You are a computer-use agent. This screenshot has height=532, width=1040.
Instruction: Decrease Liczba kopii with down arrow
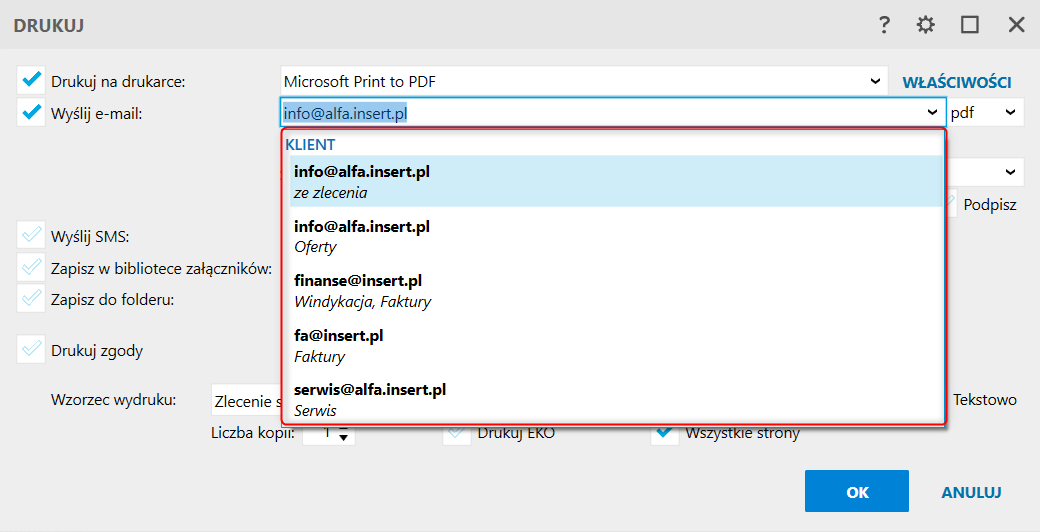tap(343, 438)
